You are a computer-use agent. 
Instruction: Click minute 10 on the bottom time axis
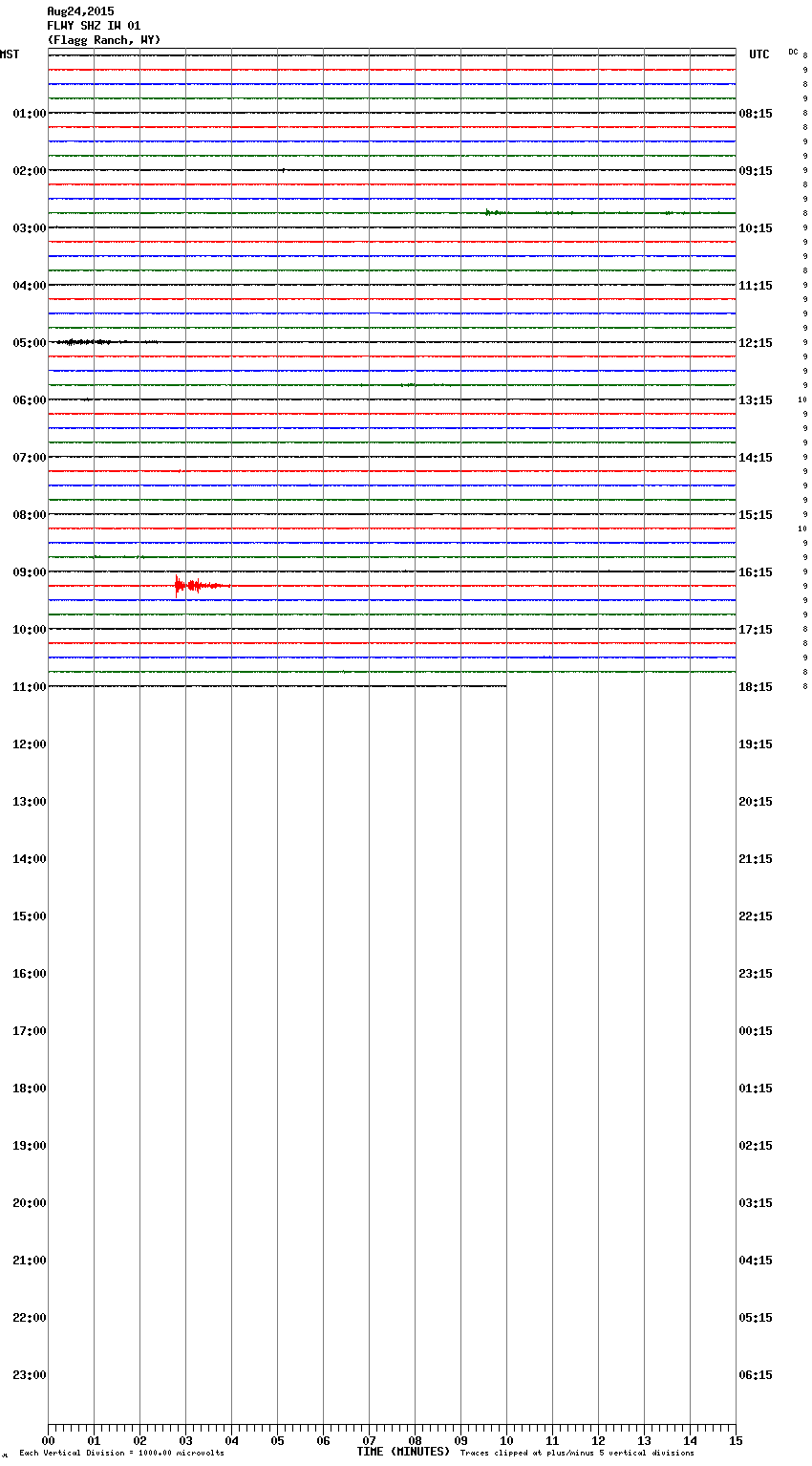pyautogui.click(x=506, y=1440)
